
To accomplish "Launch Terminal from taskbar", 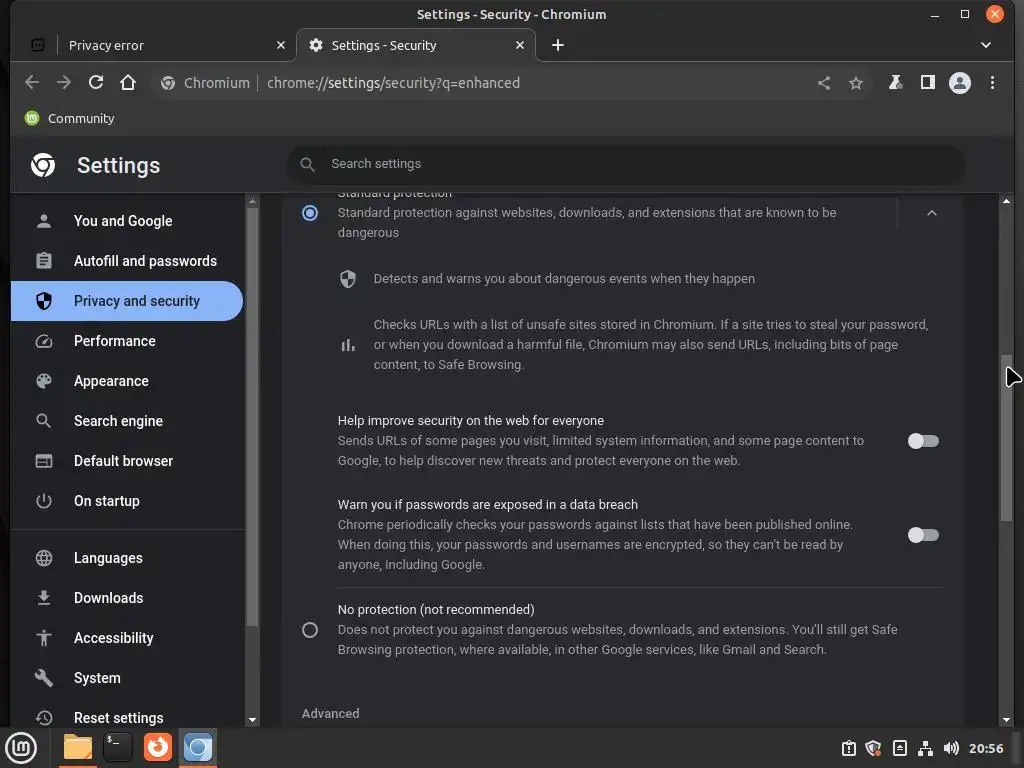I will click(x=118, y=747).
